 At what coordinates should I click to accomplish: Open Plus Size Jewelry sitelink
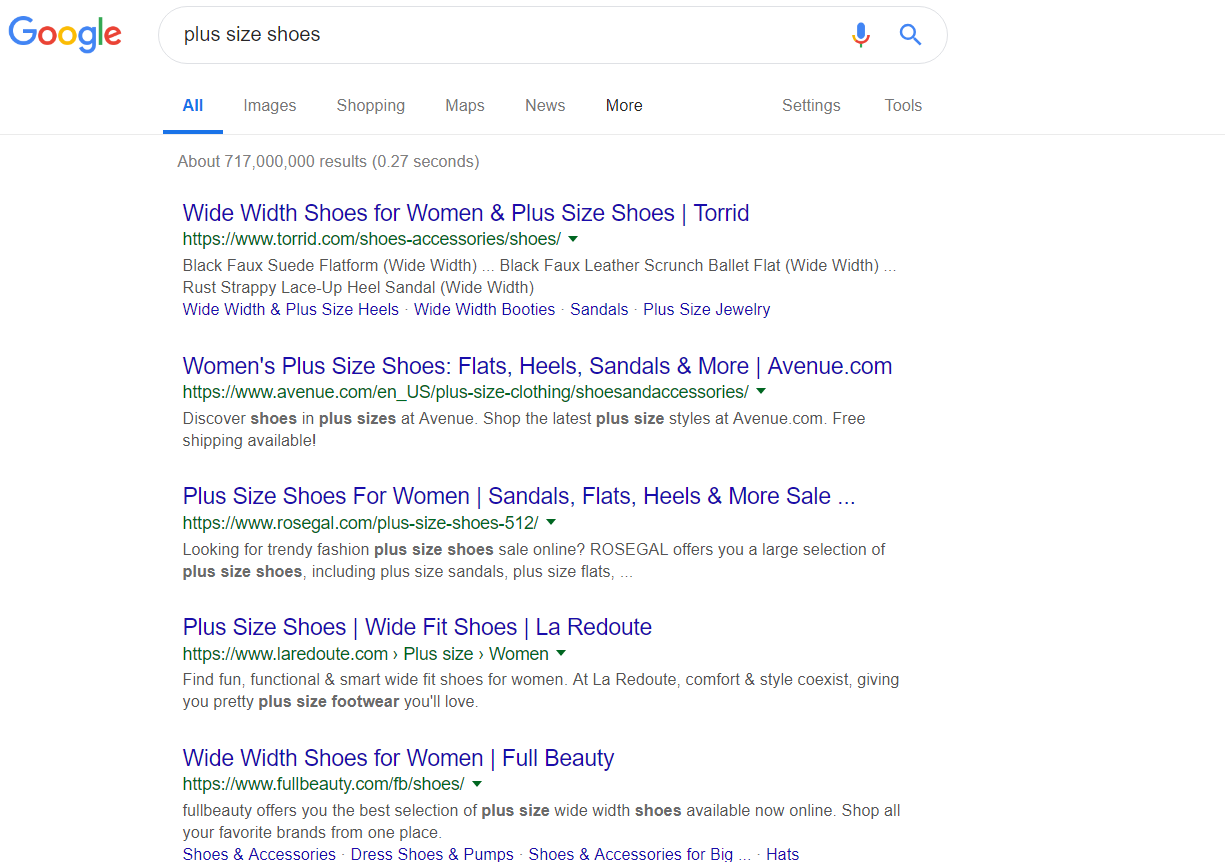(x=707, y=309)
